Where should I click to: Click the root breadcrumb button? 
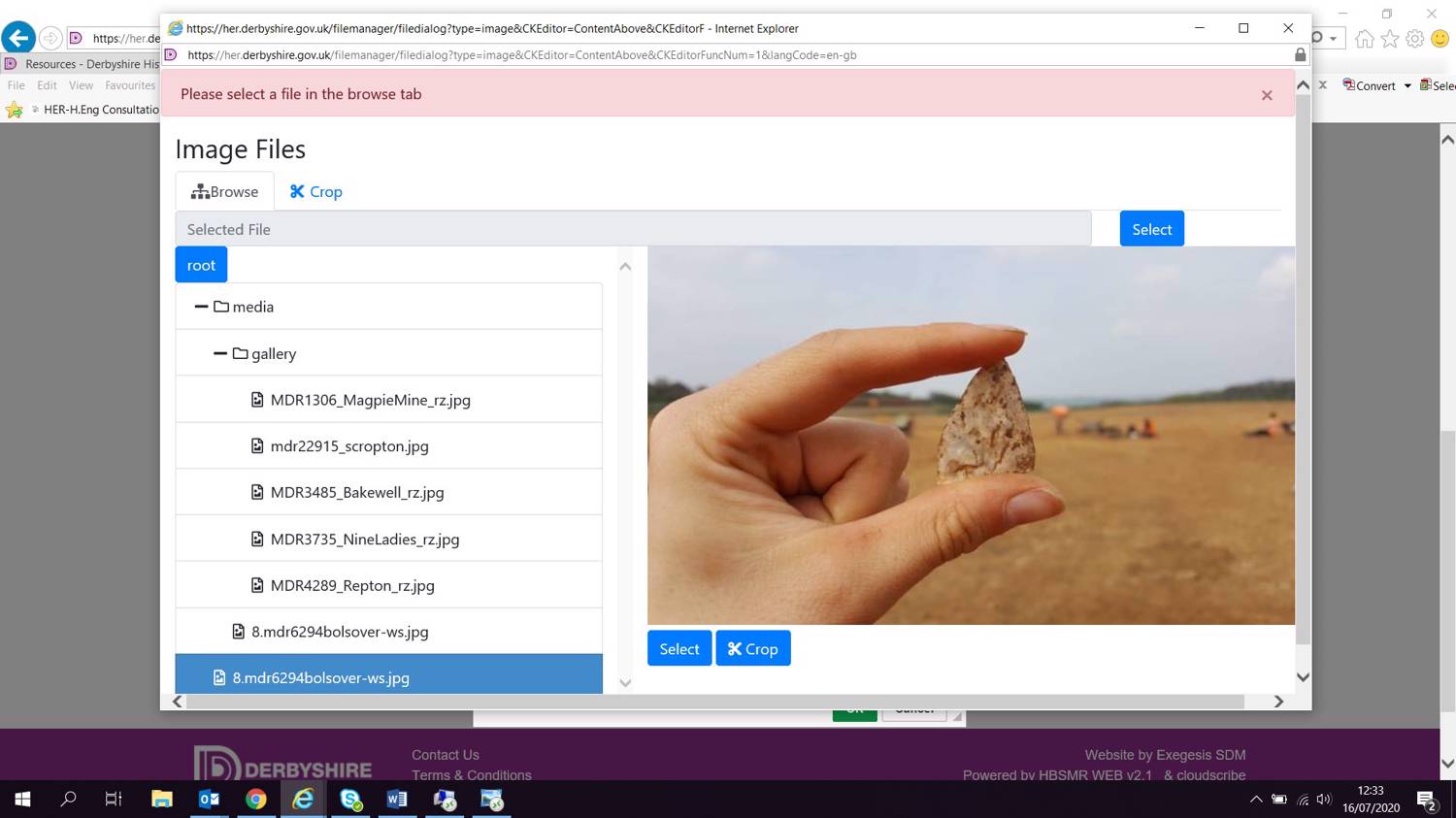click(201, 265)
